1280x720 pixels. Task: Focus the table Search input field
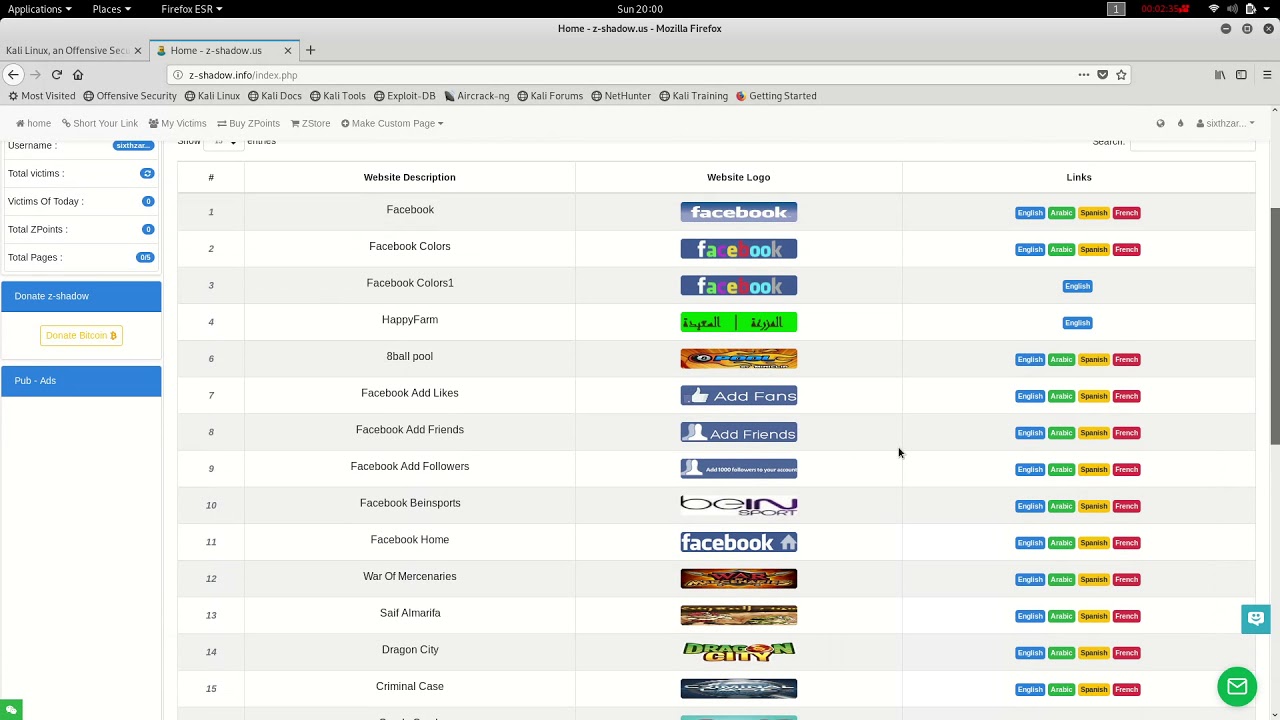(x=1192, y=142)
